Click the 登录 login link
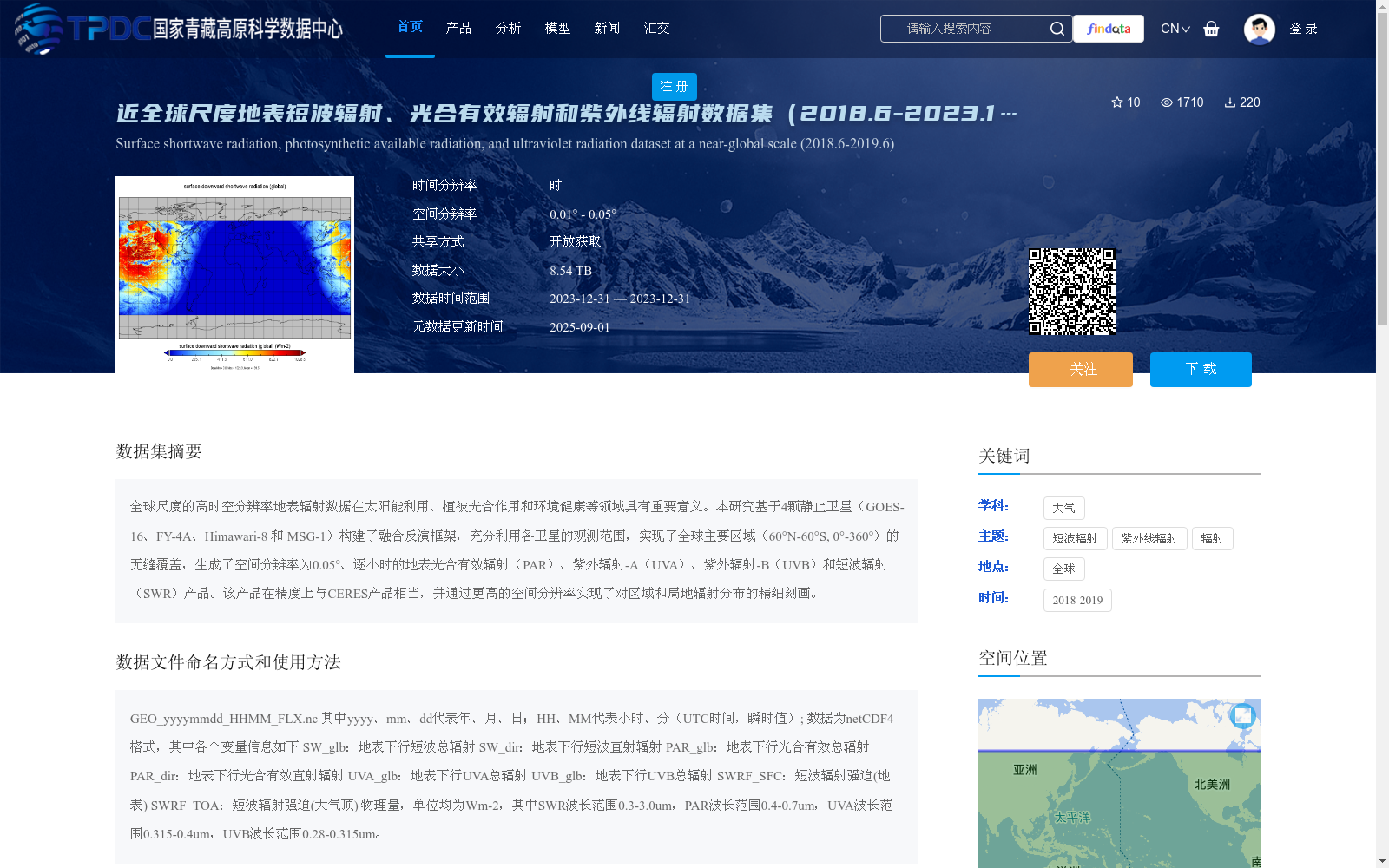Viewport: 1389px width, 868px height. point(1303,29)
